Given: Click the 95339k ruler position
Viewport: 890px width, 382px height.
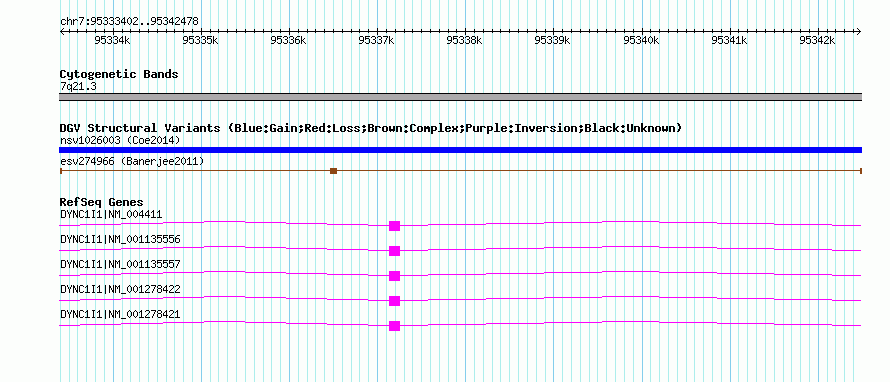Looking at the screenshot, I should (x=553, y=40).
